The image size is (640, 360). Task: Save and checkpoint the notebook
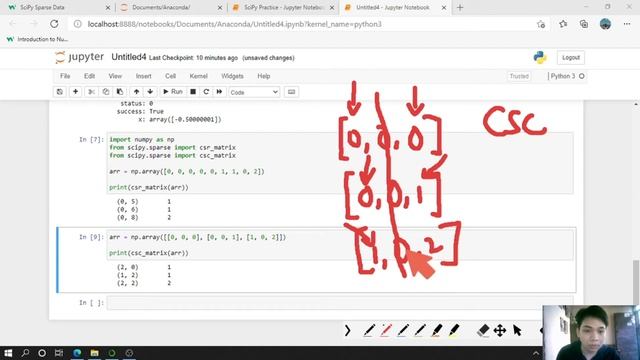60,92
